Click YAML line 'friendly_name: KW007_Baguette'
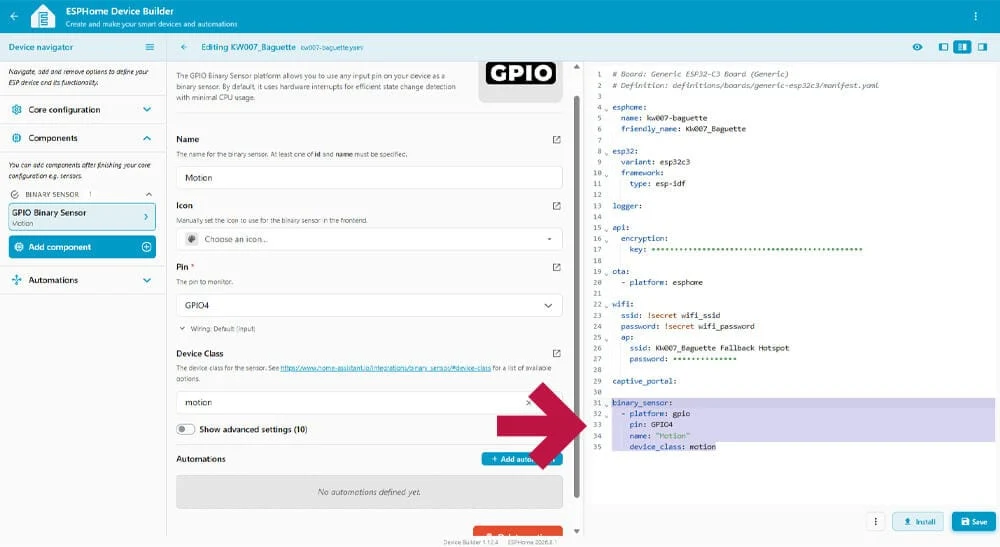Image resolution: width=1000 pixels, height=547 pixels. [683, 129]
